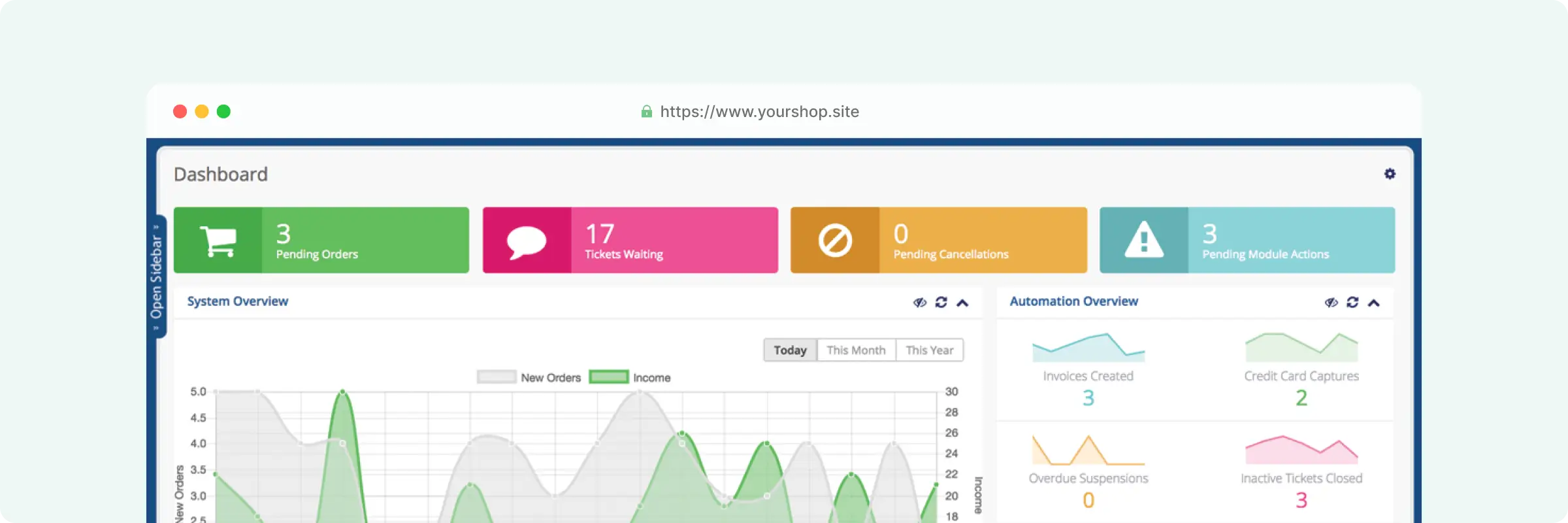
Task: Open the 3 Pending Module Actions tile
Action: click(x=1247, y=240)
